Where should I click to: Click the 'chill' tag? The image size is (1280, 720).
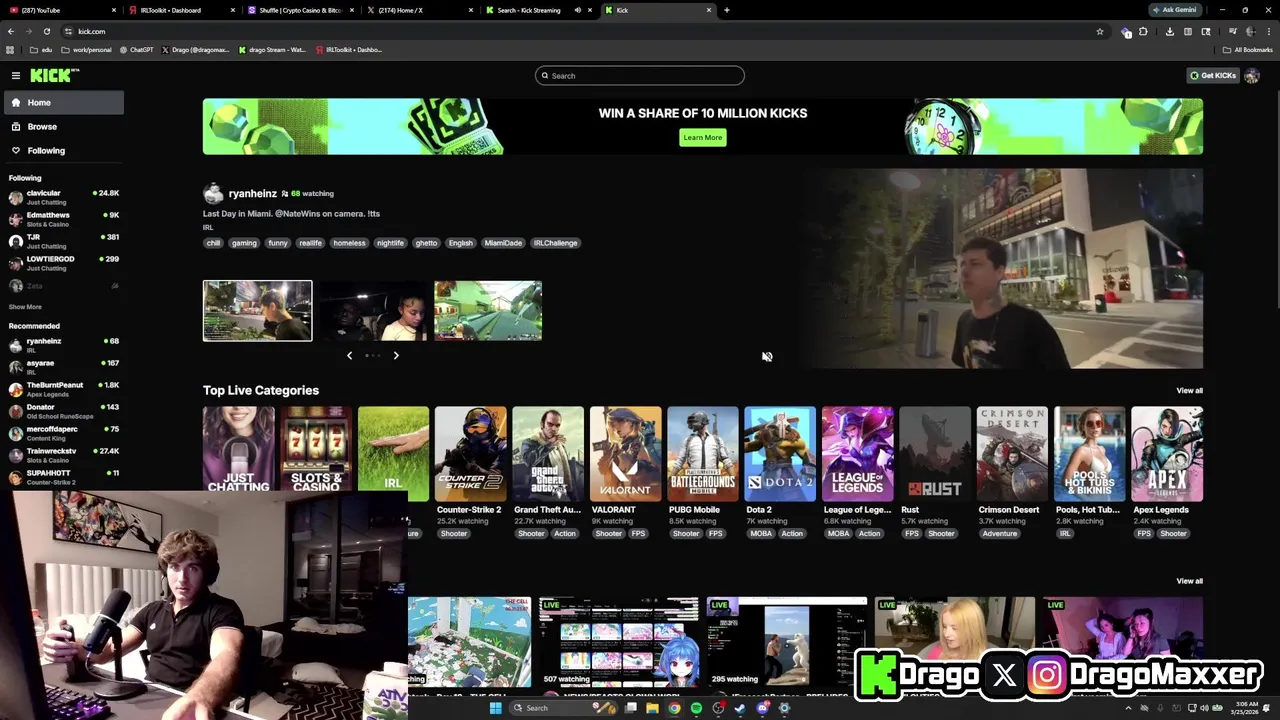[213, 243]
